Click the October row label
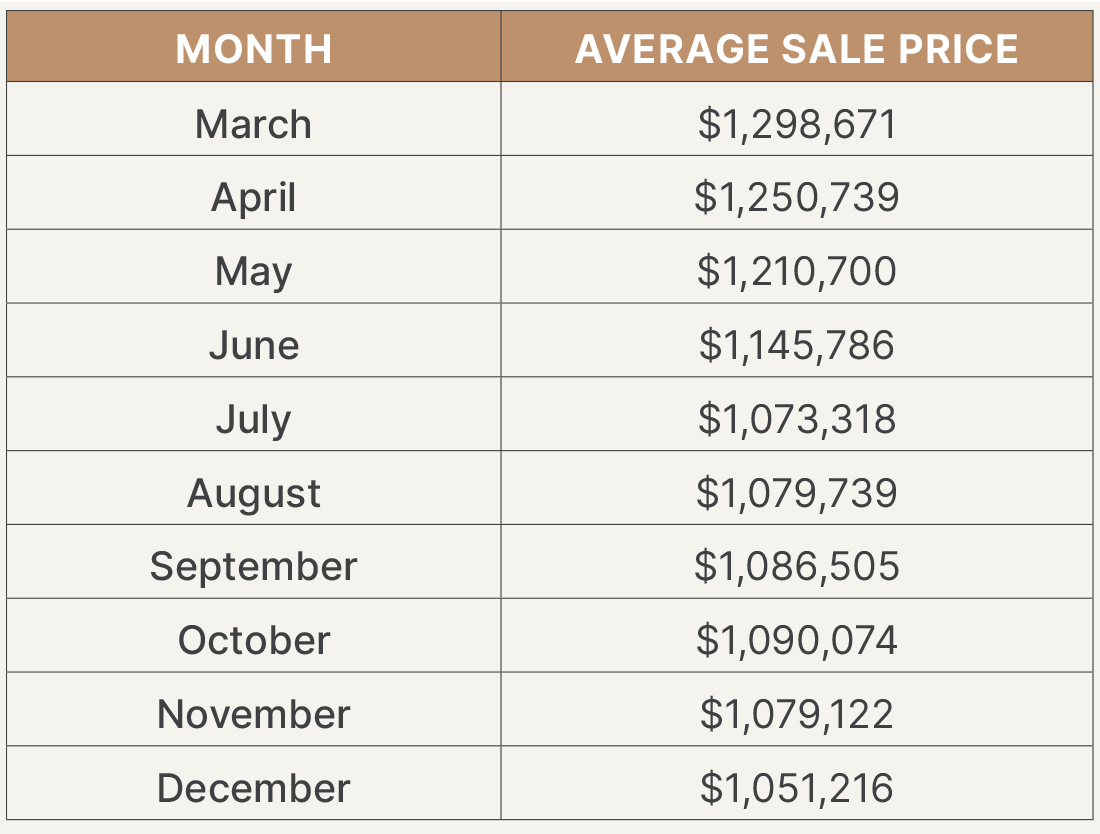This screenshot has height=834, width=1100. tap(254, 640)
